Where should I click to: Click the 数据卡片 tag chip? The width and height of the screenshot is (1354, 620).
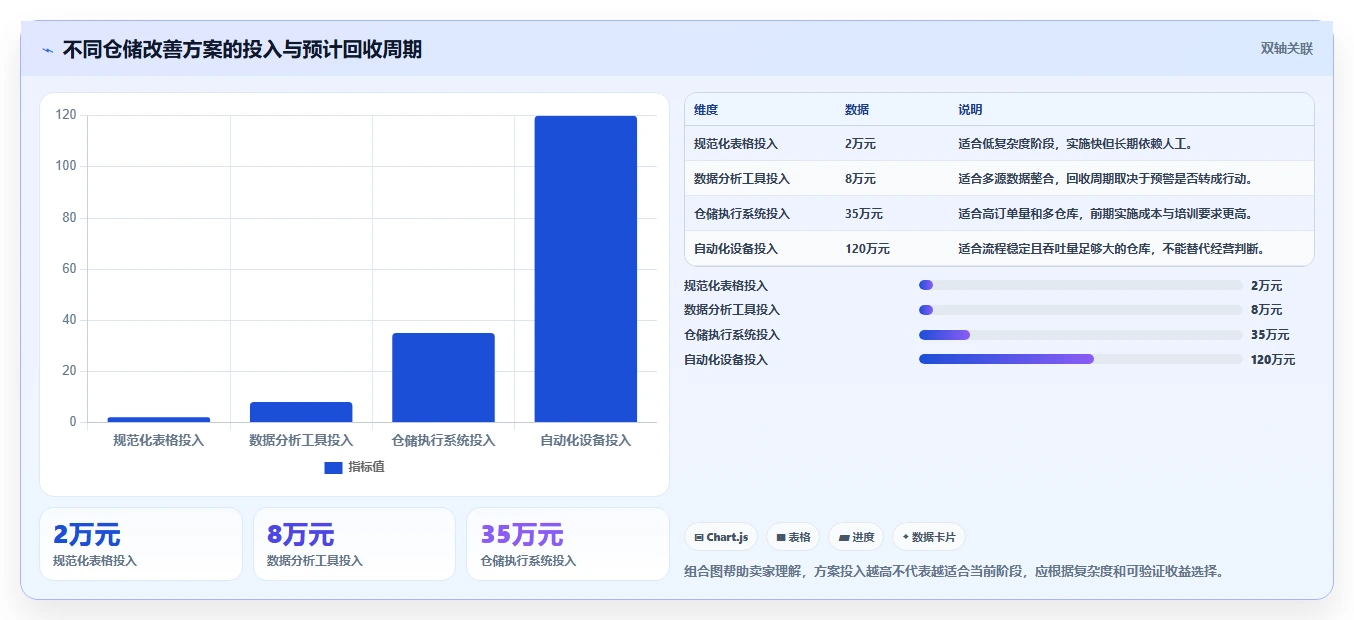pos(929,537)
